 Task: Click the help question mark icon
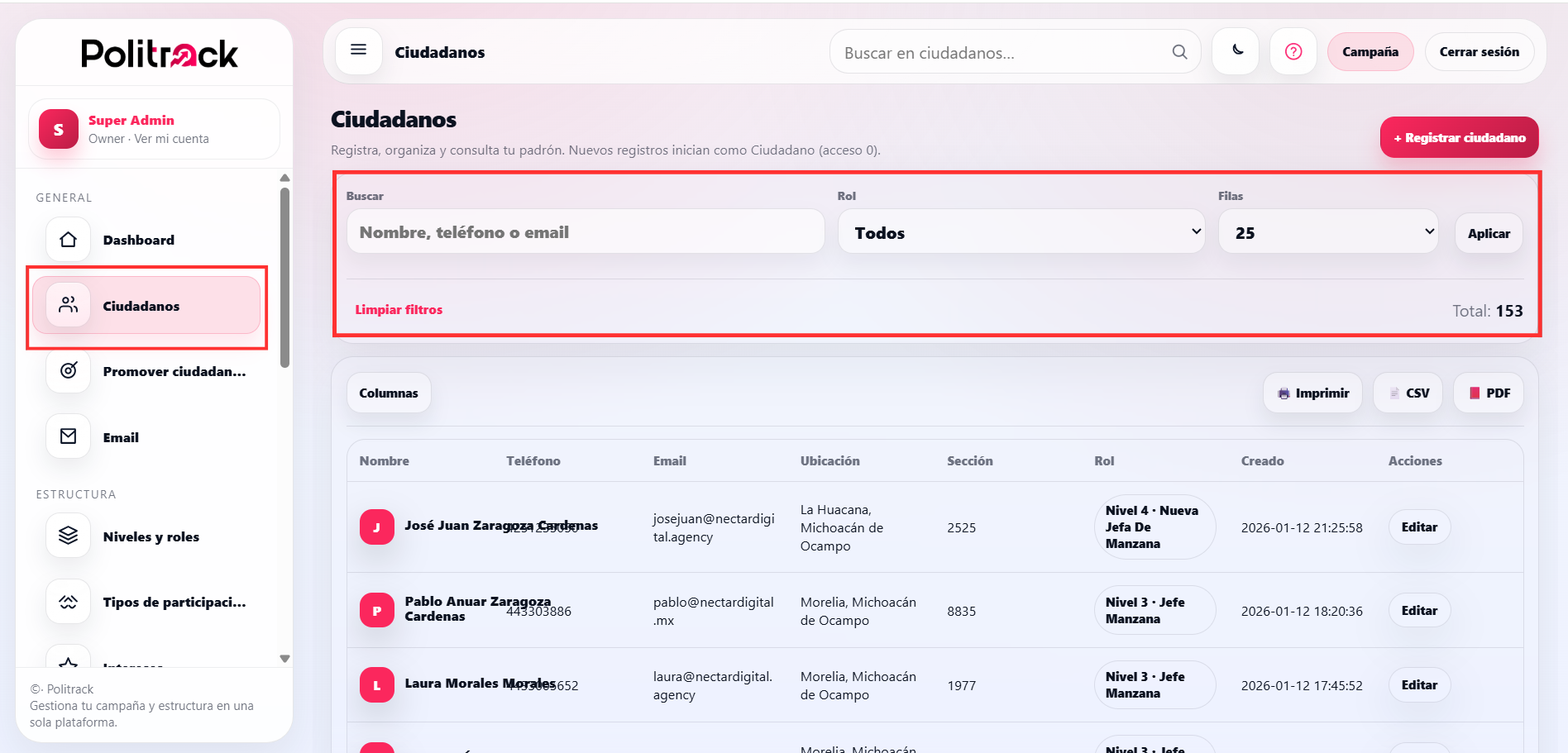tap(1293, 51)
